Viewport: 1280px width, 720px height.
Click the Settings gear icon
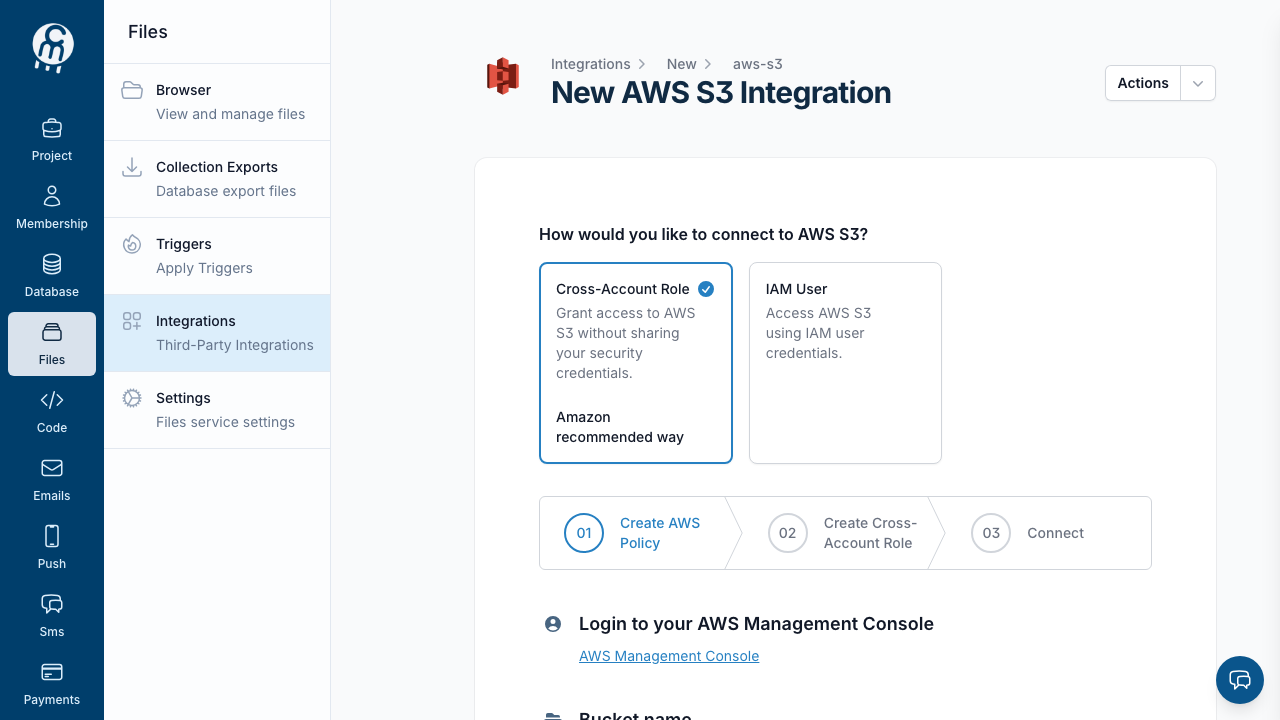pos(132,398)
